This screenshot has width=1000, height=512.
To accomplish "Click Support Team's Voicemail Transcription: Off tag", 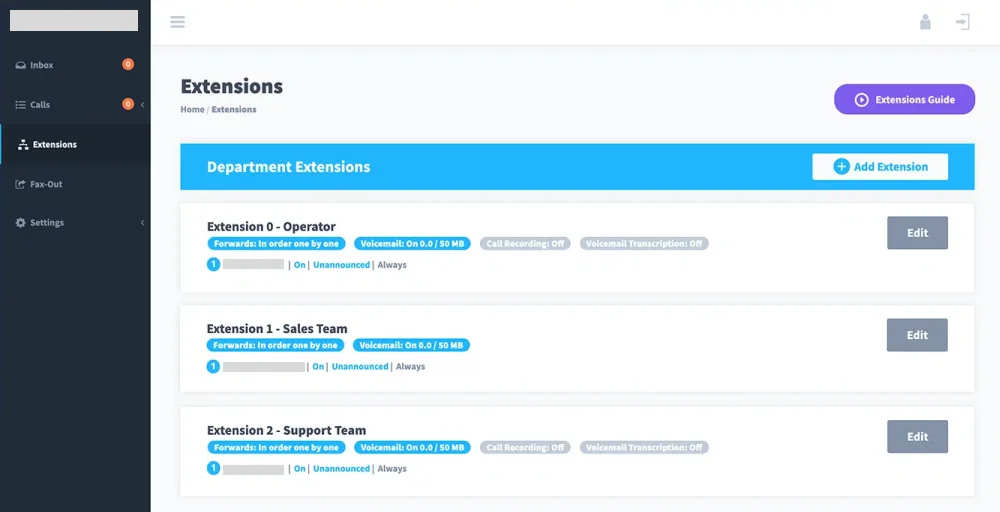I will pos(644,448).
